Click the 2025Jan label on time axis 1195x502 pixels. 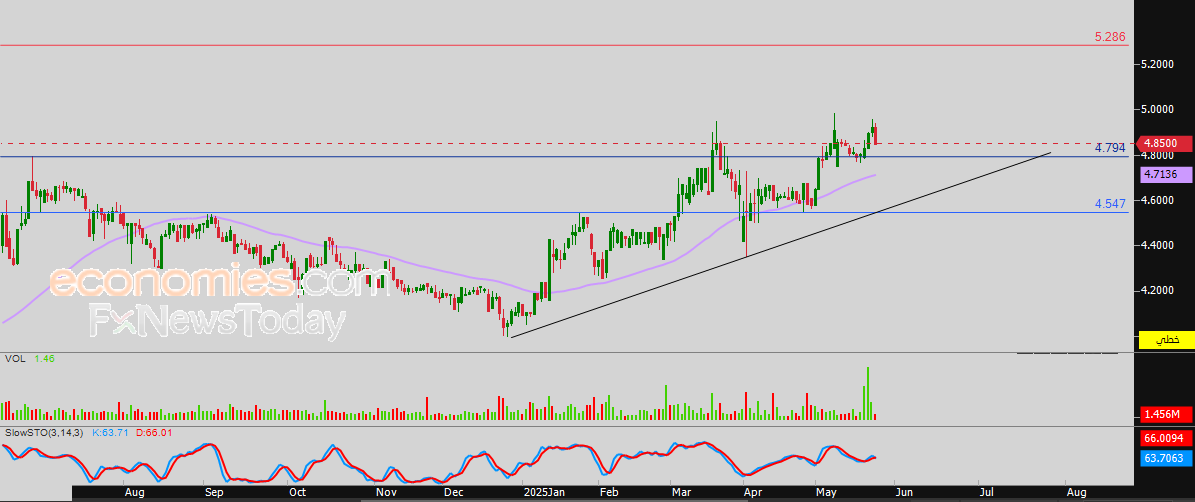coord(544,493)
